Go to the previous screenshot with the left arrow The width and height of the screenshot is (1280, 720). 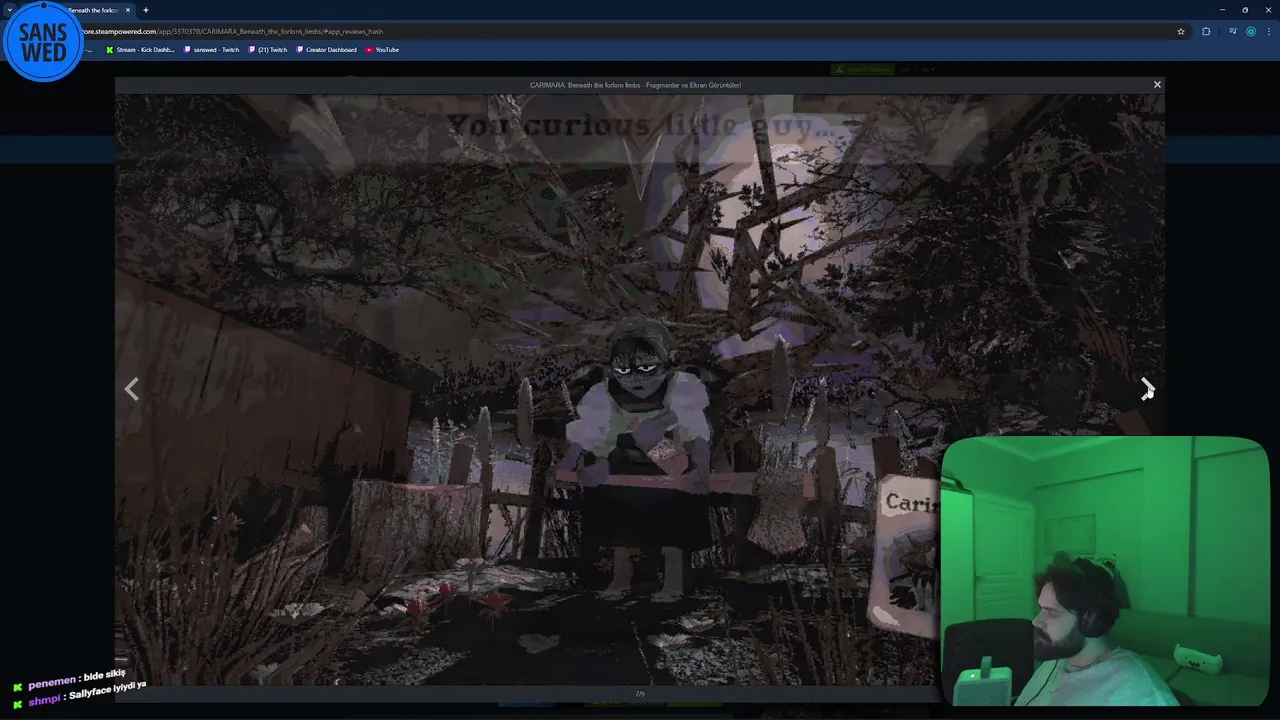pos(131,389)
